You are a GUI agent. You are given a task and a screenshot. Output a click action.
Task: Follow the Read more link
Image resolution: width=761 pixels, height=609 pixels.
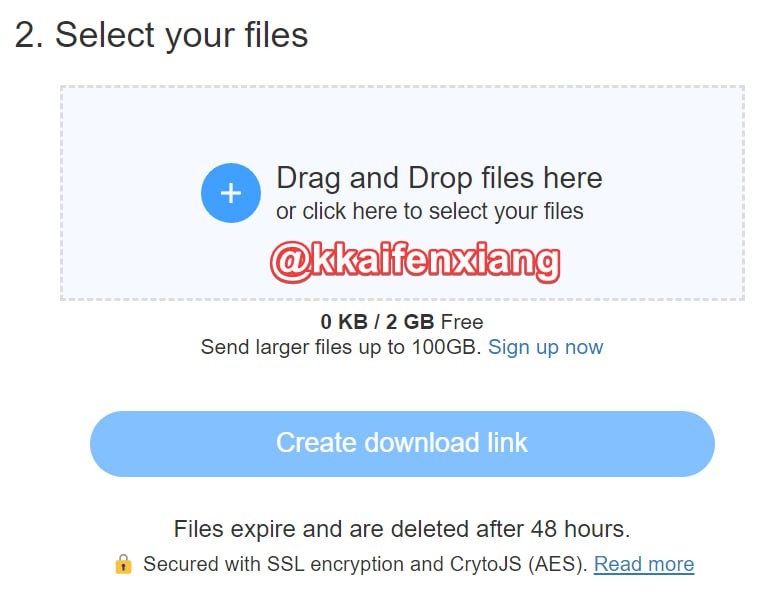[x=643, y=564]
